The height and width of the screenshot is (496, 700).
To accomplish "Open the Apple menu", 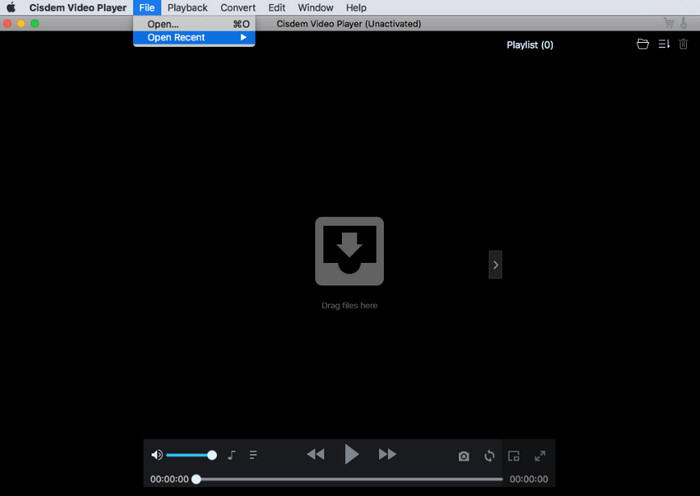I will 11,8.
